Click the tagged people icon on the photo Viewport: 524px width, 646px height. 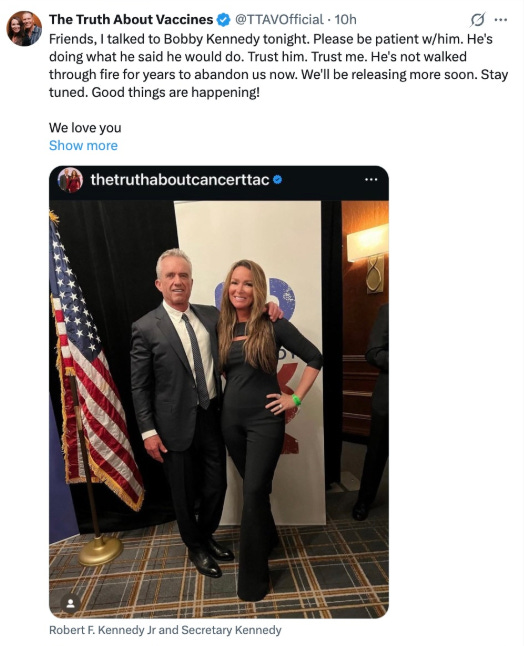pyautogui.click(x=70, y=604)
